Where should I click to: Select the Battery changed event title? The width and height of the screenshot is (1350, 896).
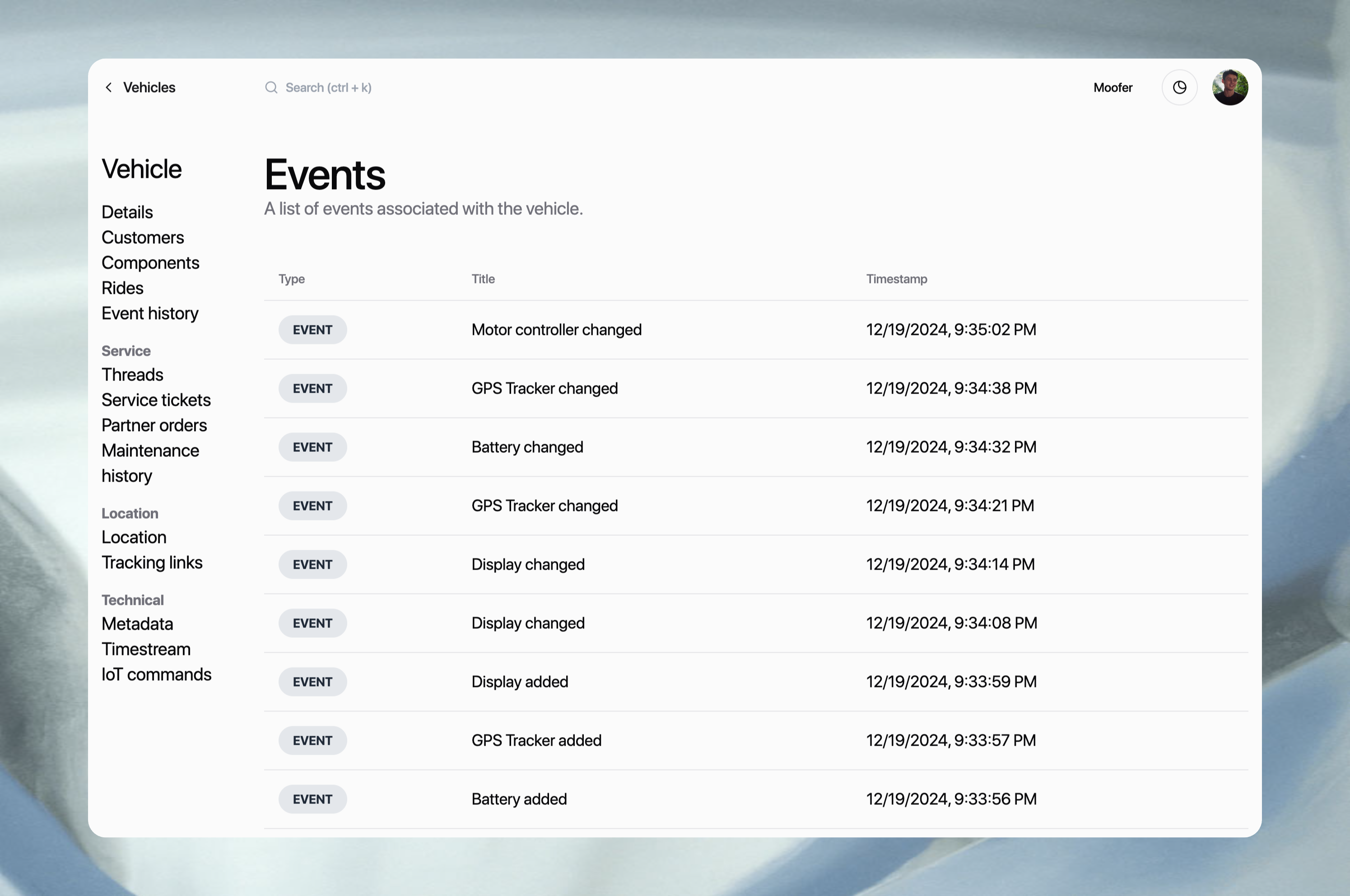tap(527, 447)
